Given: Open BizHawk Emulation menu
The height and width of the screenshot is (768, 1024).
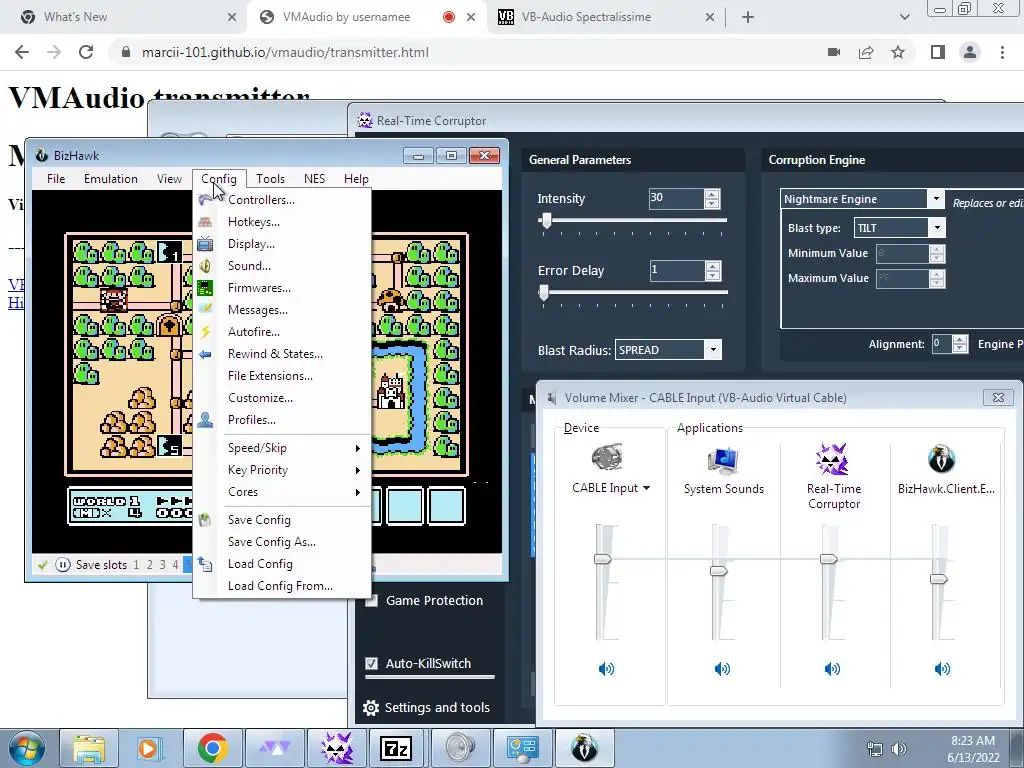Looking at the screenshot, I should [110, 179].
